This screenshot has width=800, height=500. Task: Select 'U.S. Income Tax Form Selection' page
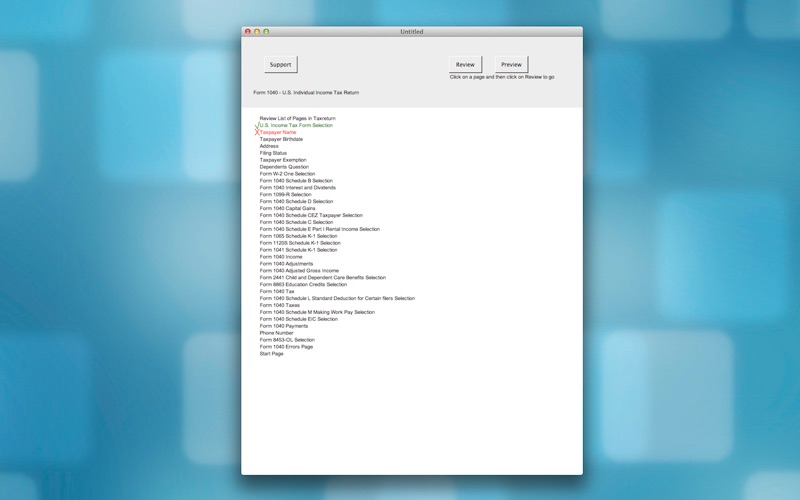[x=296, y=126]
